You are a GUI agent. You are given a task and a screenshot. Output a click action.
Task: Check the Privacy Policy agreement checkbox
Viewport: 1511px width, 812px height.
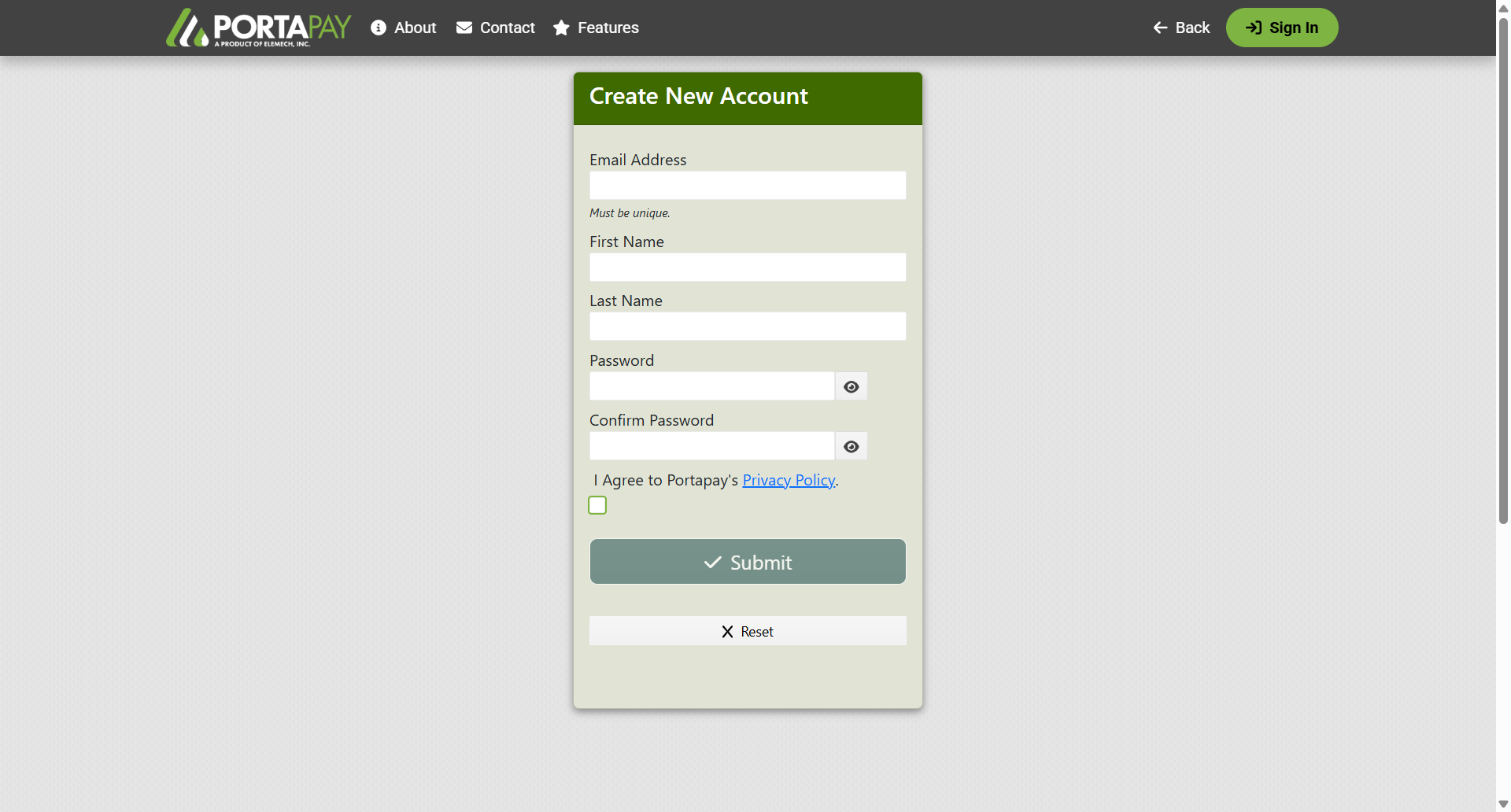point(597,505)
